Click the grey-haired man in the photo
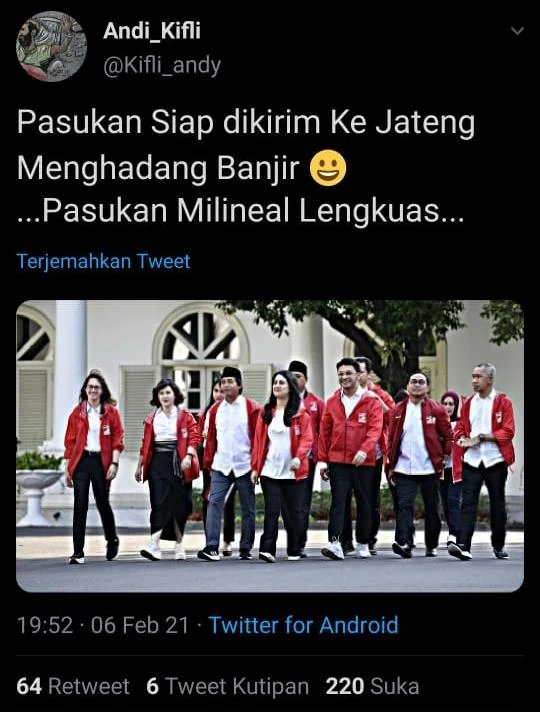Image resolution: width=540 pixels, height=712 pixels. click(484, 461)
